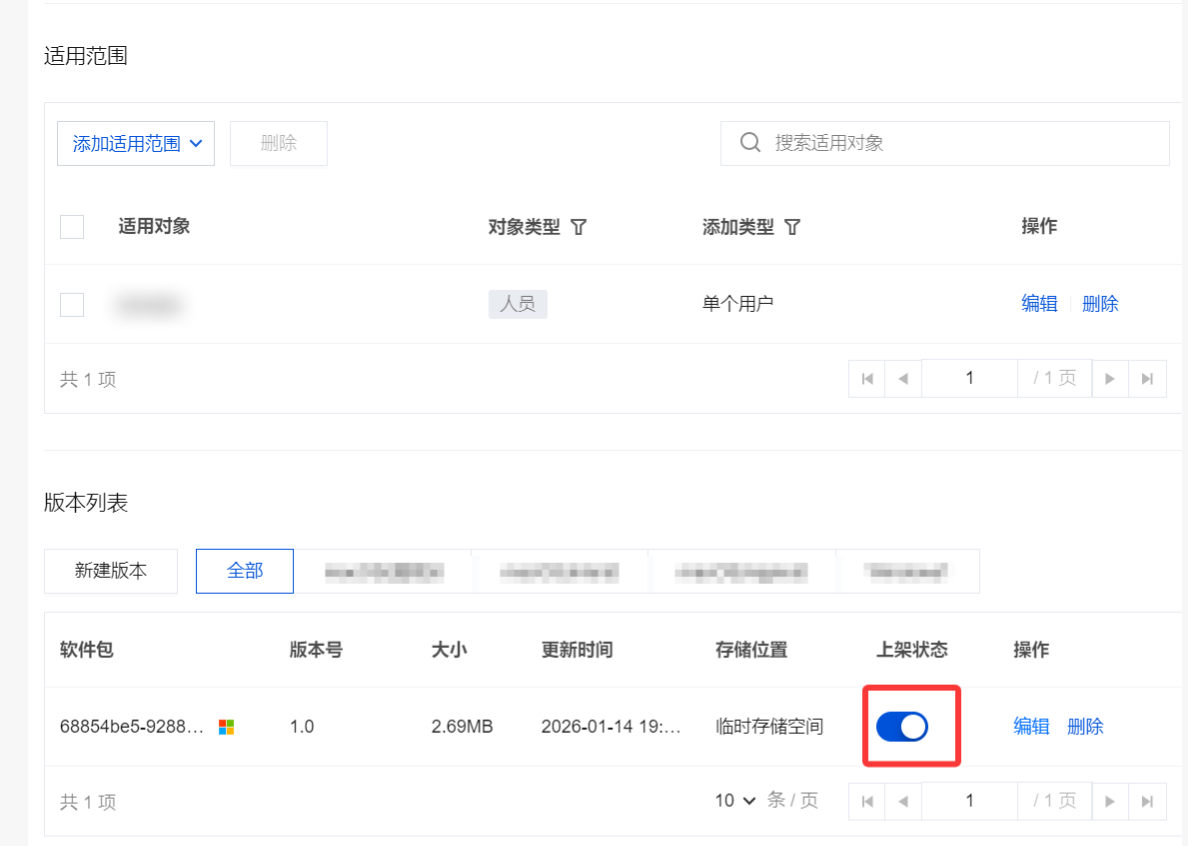Select the 全部 version tab
This screenshot has height=846, width=1188.
click(245, 571)
